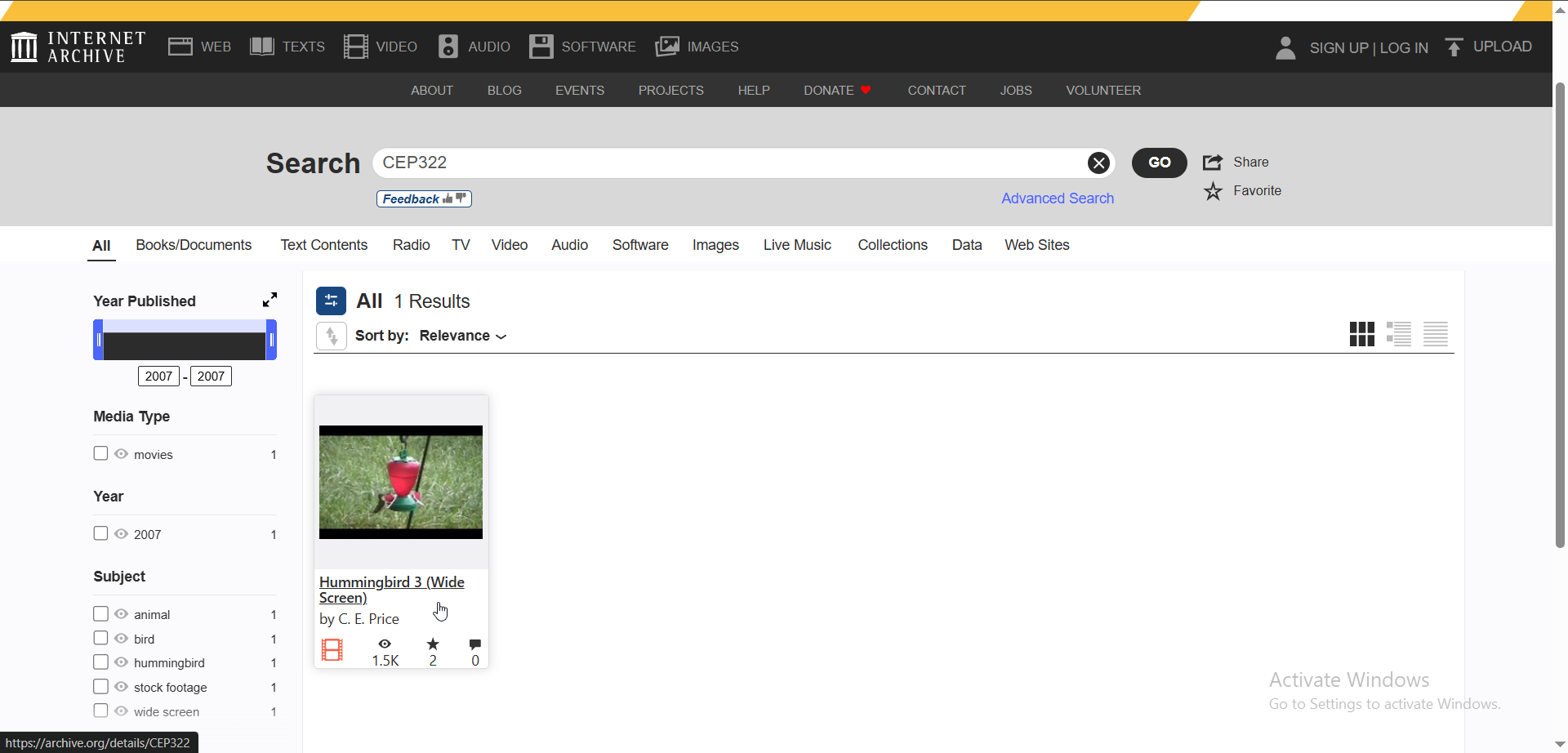Switch to compact list view
1568x753 pixels.
1435,334
